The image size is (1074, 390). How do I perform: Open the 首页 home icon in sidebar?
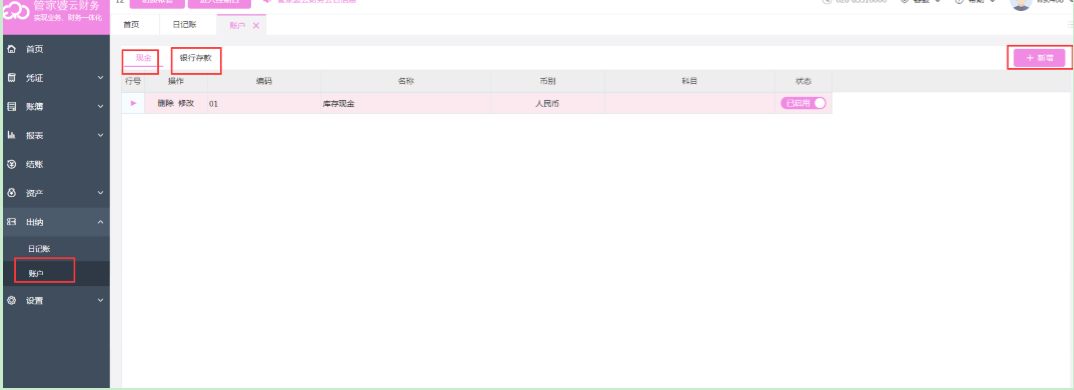tap(11, 49)
